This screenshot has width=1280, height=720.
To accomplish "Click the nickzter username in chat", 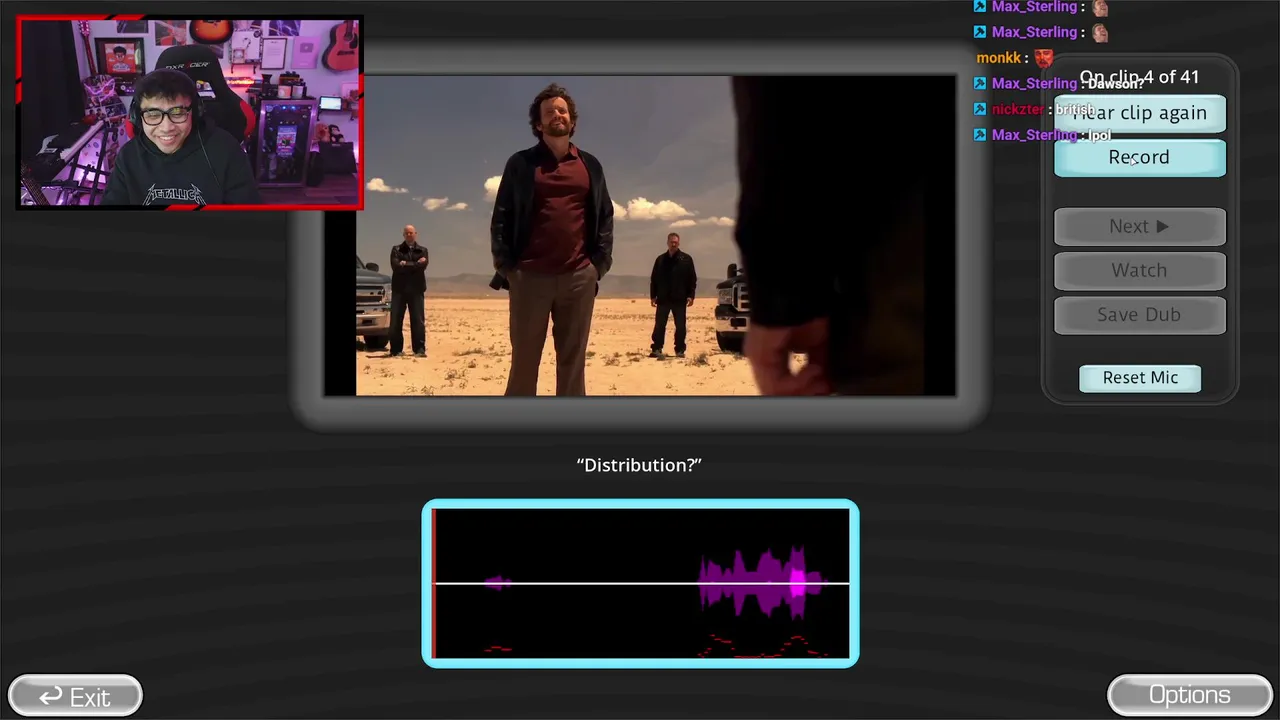I will click(1018, 109).
